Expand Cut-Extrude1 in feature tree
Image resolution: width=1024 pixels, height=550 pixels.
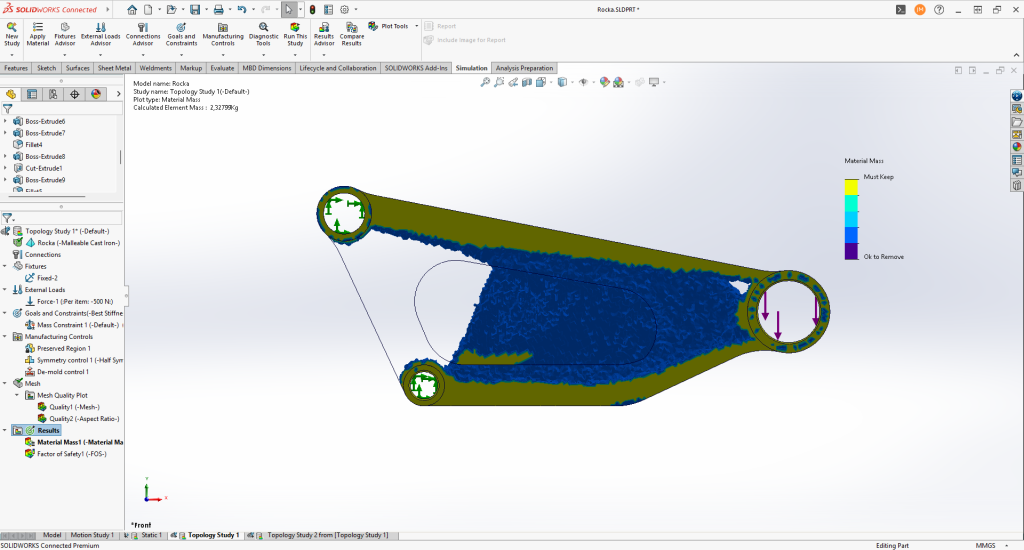coord(6,169)
